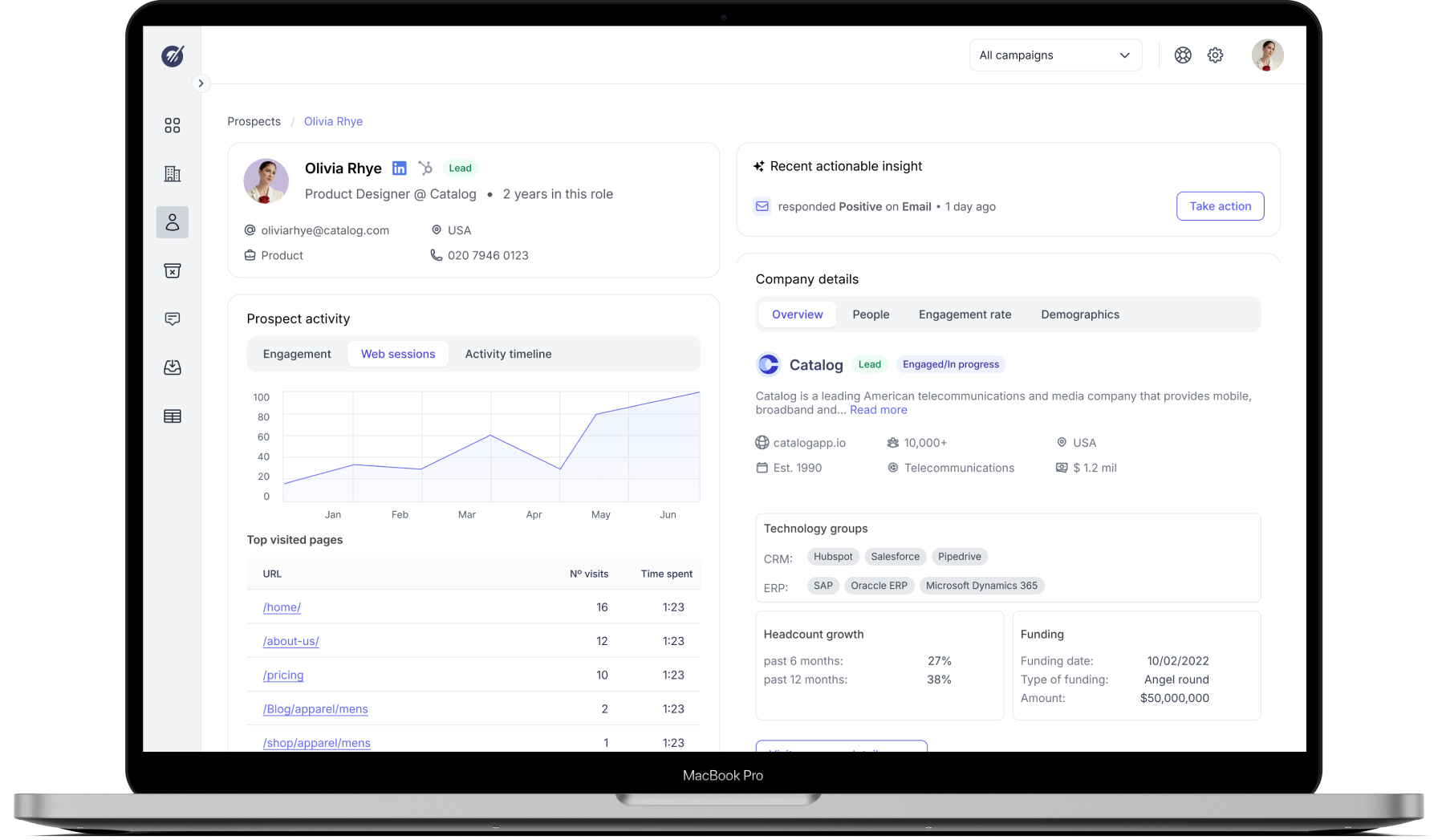Screen dimensions: 1438x840
Task: Open the chat messages icon in sidebar
Action: [x=173, y=319]
